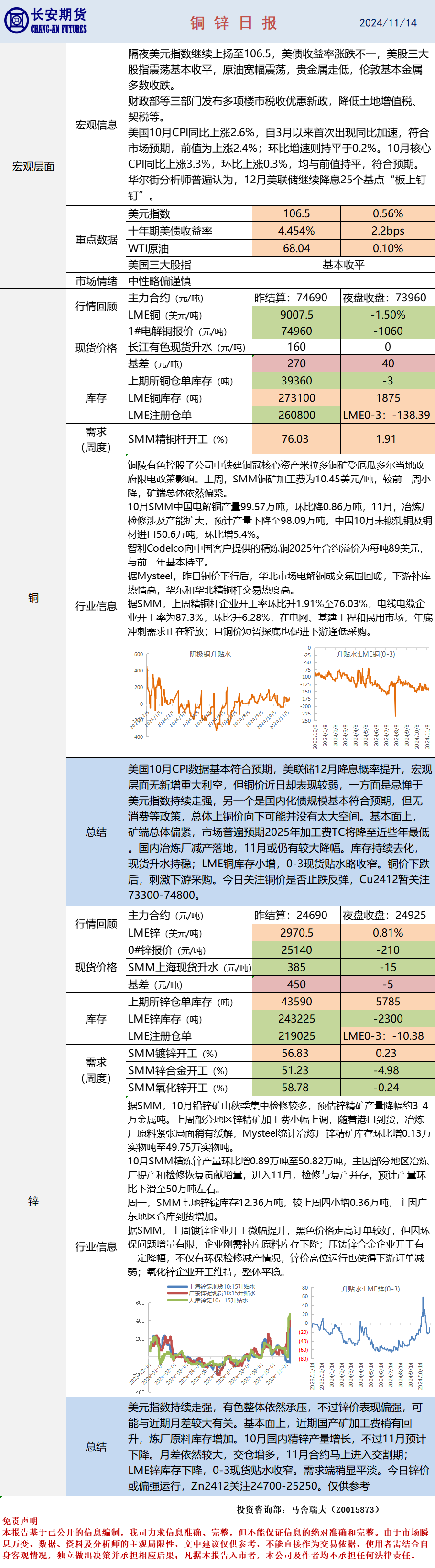Image resolution: width=435 pixels, height=1568 pixels.
Task: Select the 219025 registered warrants value
Action: [x=296, y=1035]
